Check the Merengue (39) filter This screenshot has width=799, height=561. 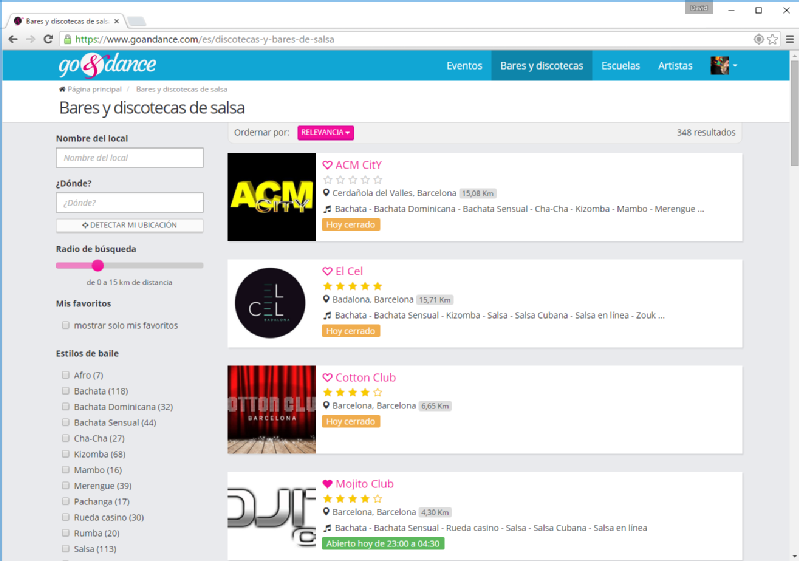click(x=66, y=486)
